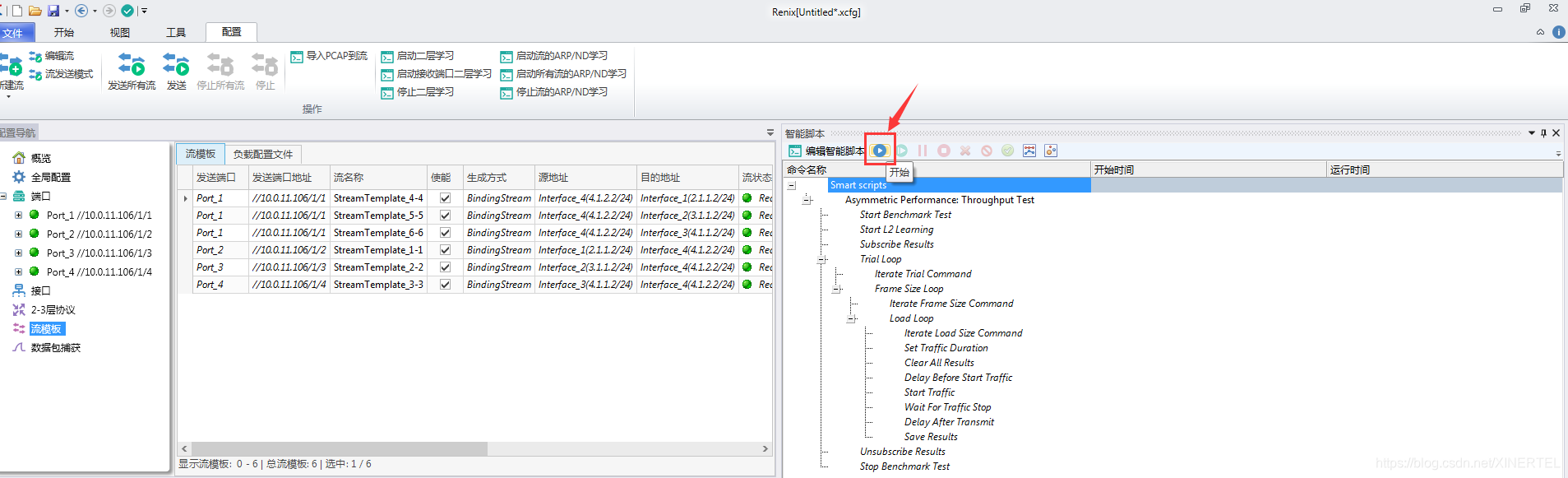
Task: Toggle the enable checkbox for StreamTemplate_2-2
Action: pyautogui.click(x=445, y=267)
